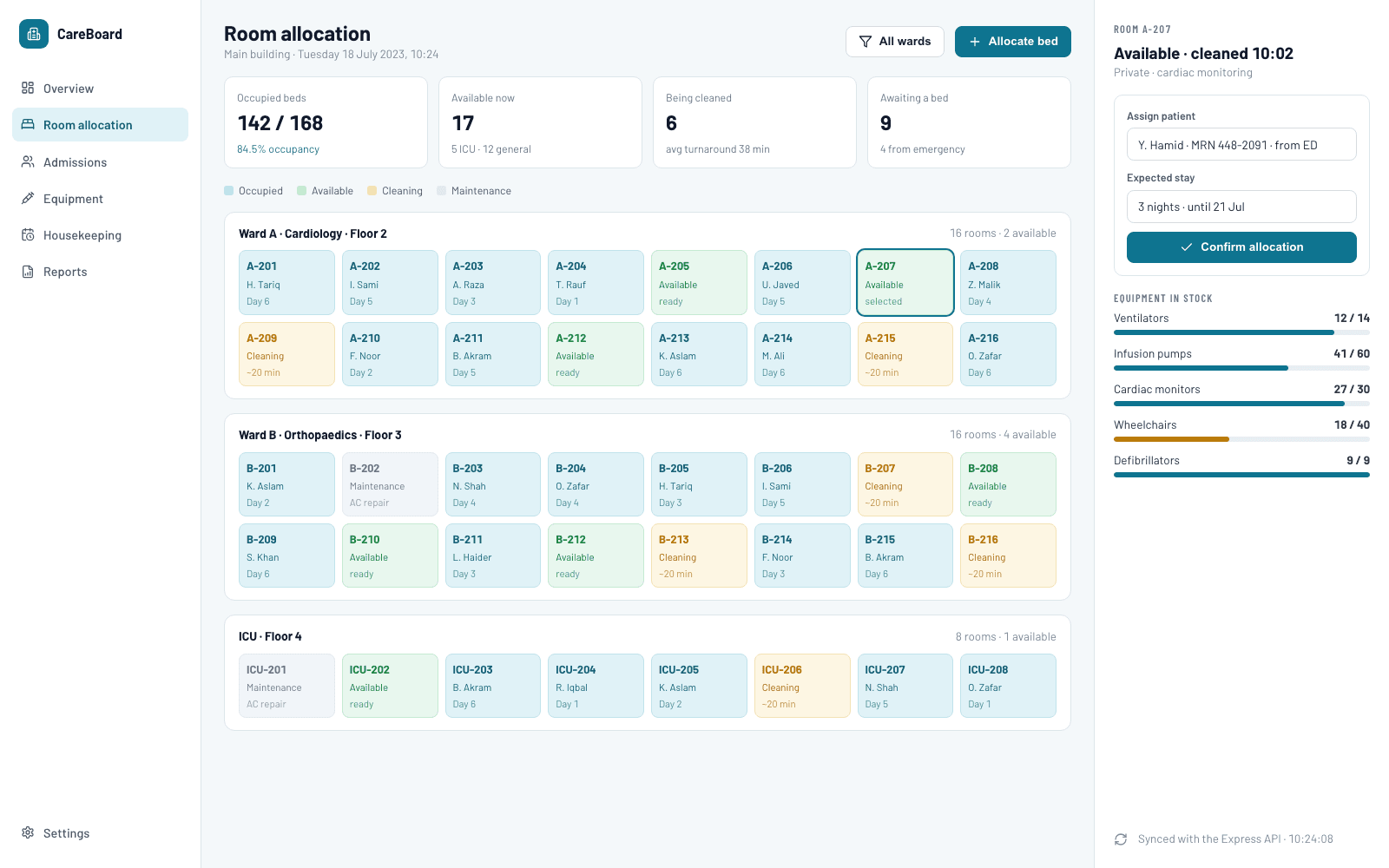
Task: Click the Cleaning legend color swatch
Action: click(372, 191)
